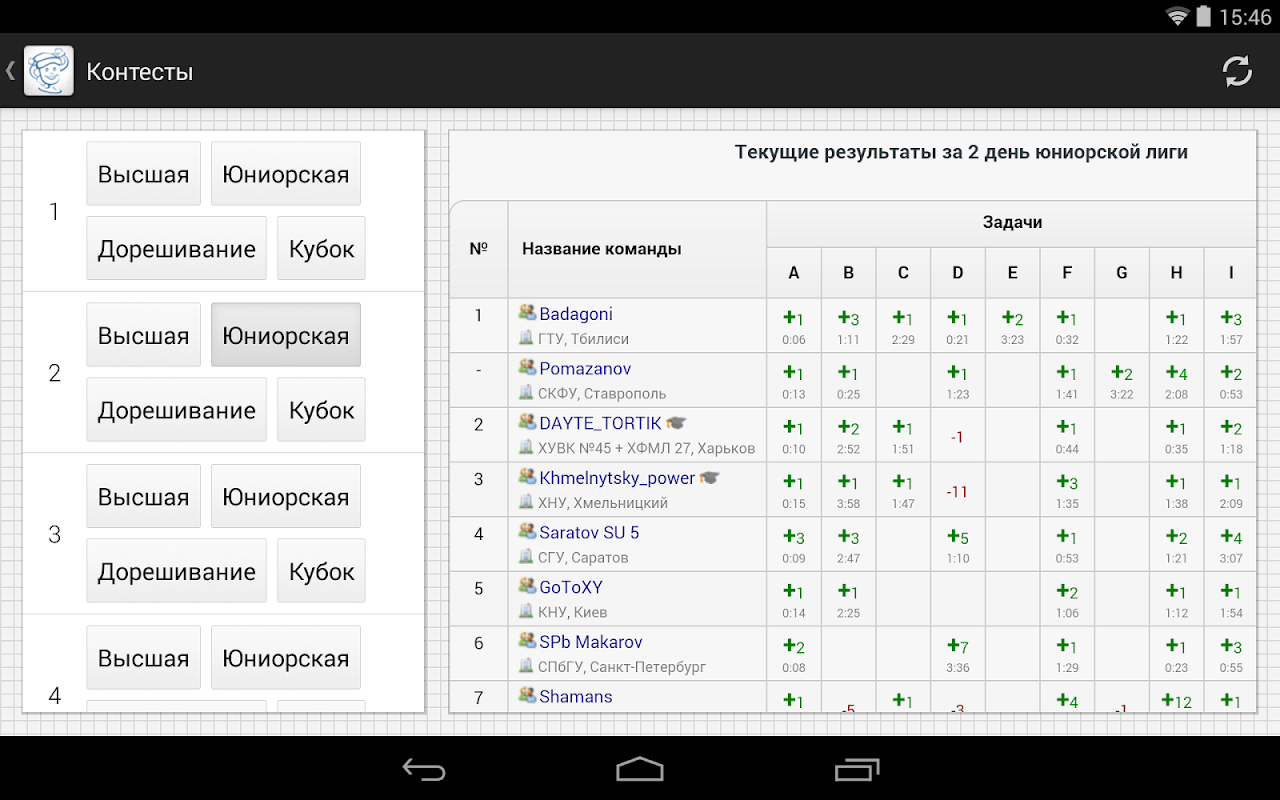Open Юниорская league for day 4

click(x=286, y=658)
